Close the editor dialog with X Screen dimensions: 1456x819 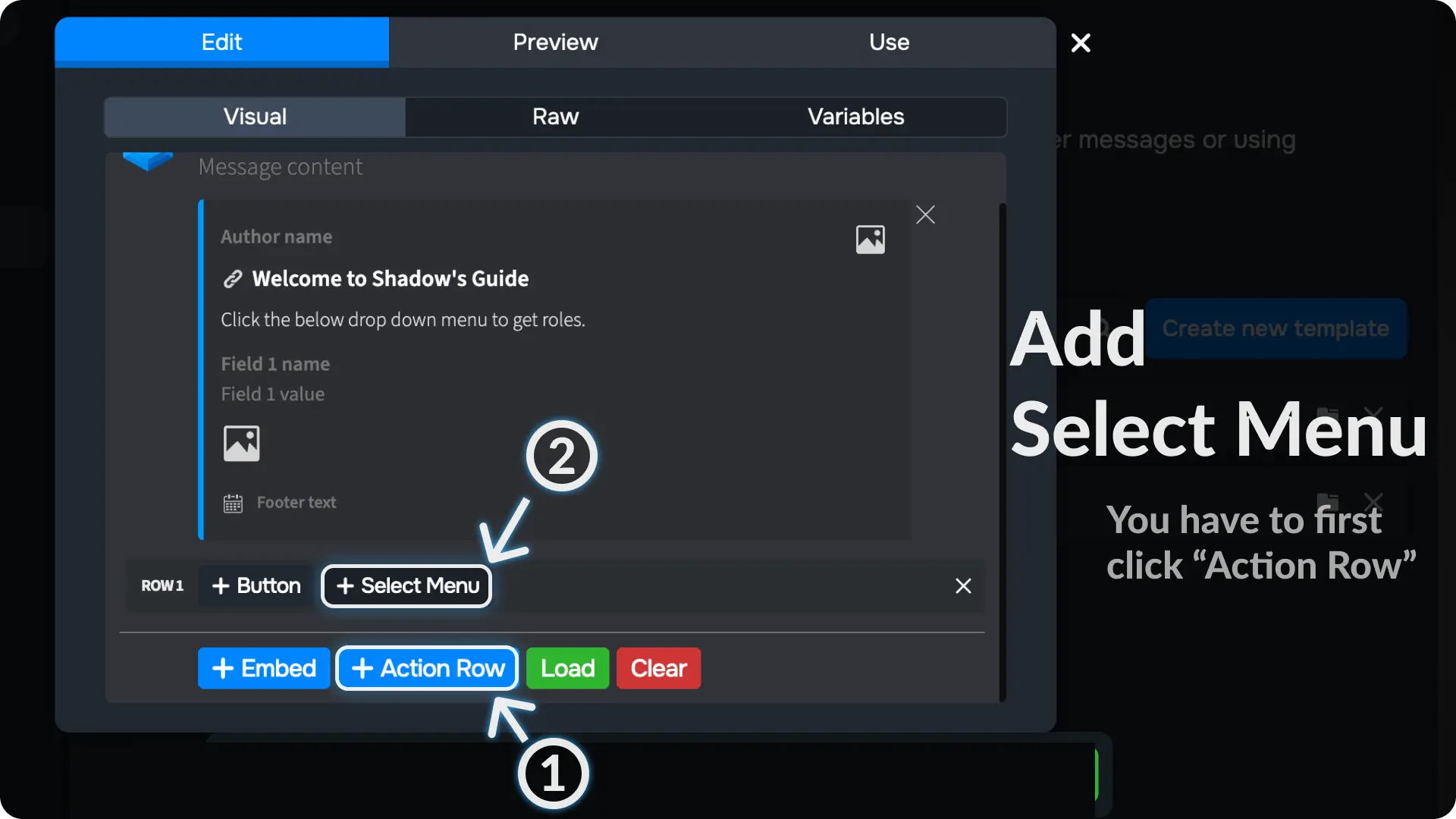click(x=1081, y=43)
